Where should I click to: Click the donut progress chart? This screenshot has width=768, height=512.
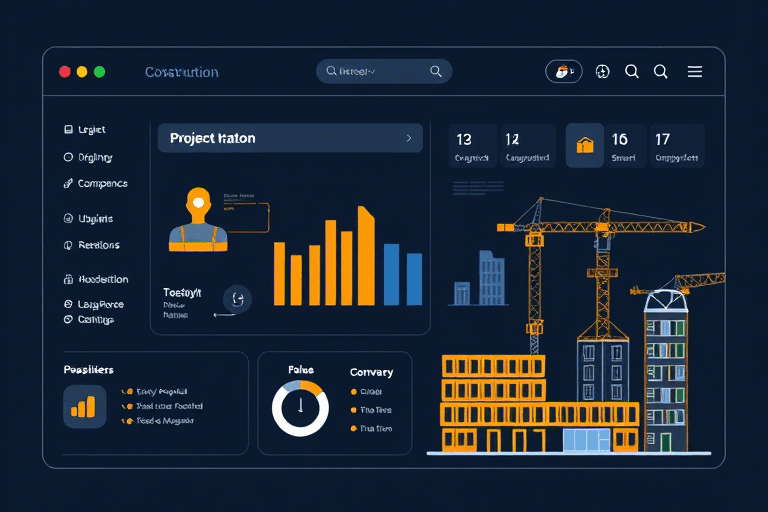coord(300,408)
